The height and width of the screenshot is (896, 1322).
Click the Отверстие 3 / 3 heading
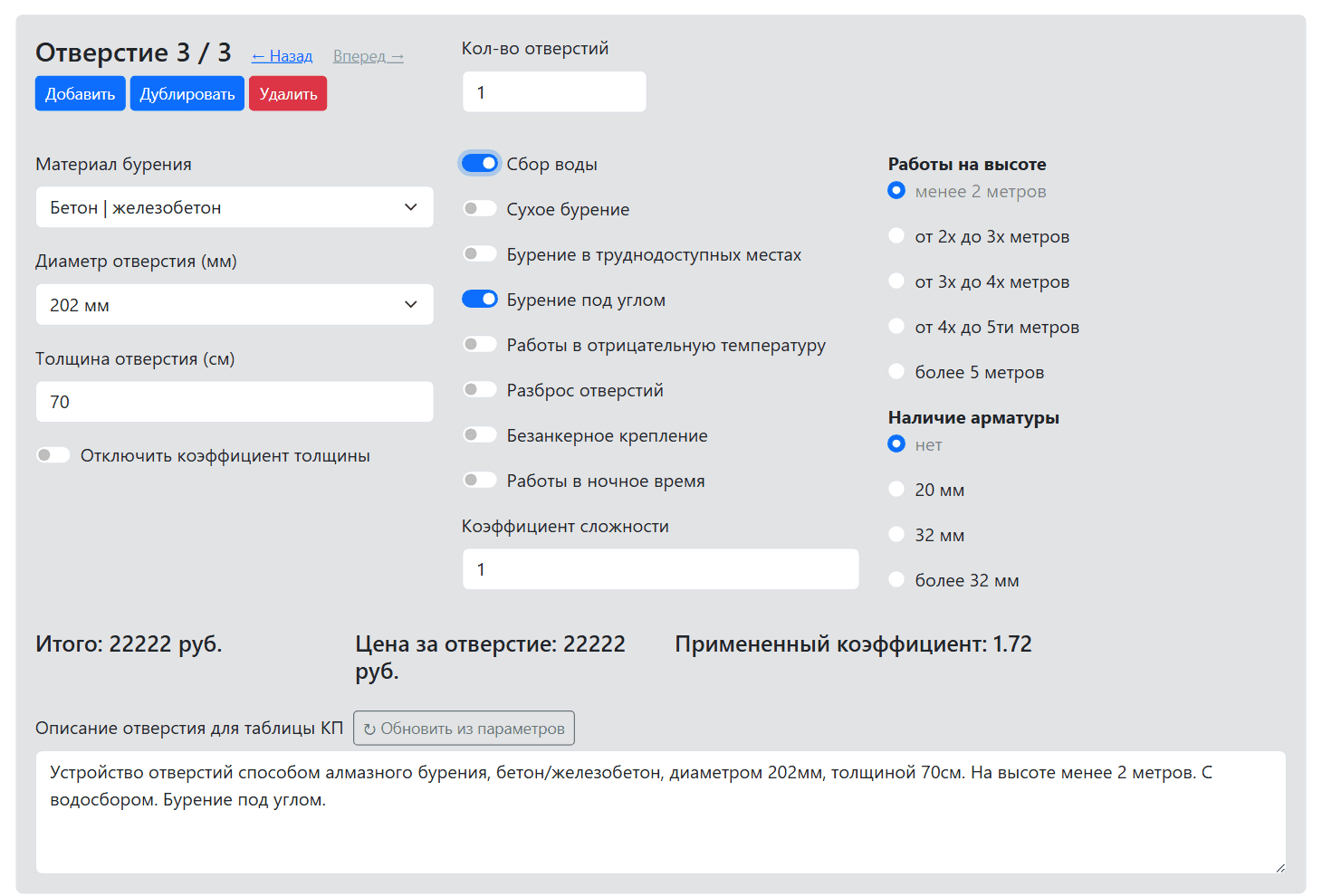tap(133, 52)
